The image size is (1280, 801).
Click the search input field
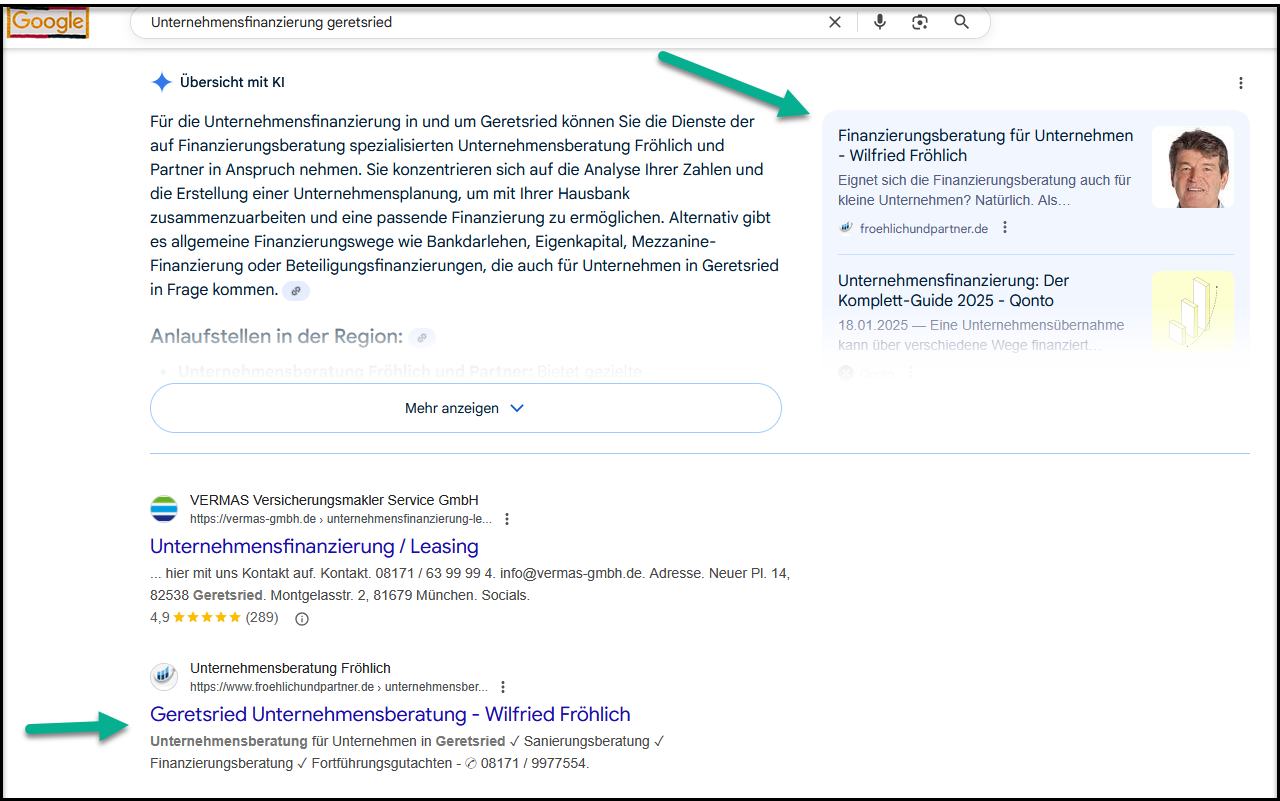(480, 22)
